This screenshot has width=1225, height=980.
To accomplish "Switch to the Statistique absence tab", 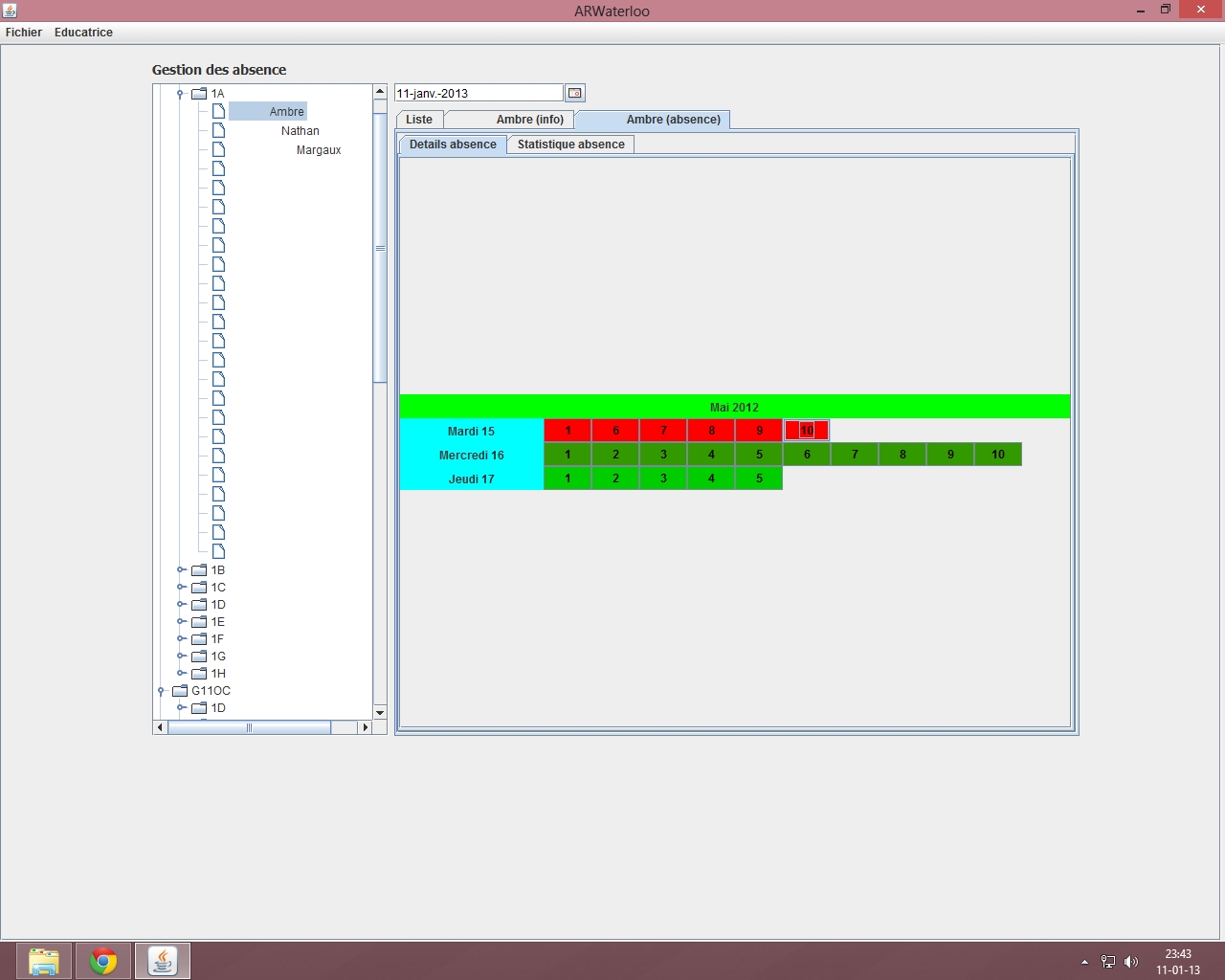I will (570, 145).
